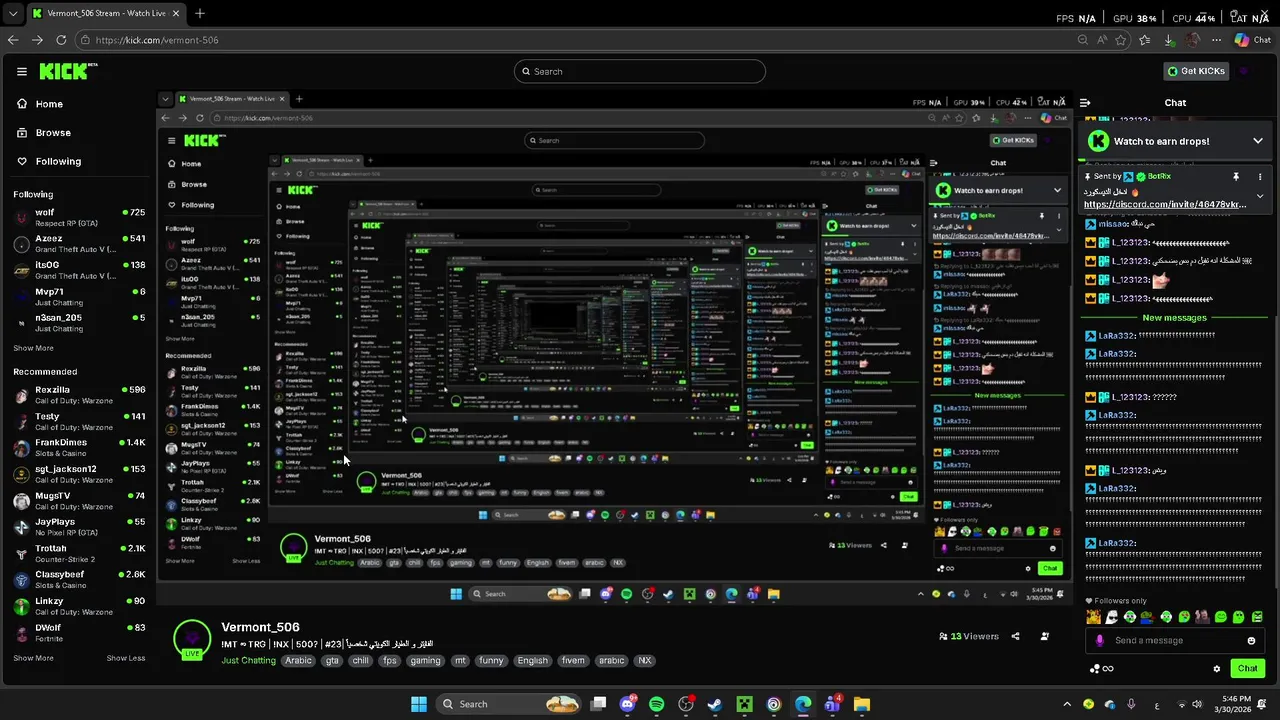Select the n3san_205 channel in Following
Image resolution: width=1280 pixels, height=720 pixels.
[78, 323]
